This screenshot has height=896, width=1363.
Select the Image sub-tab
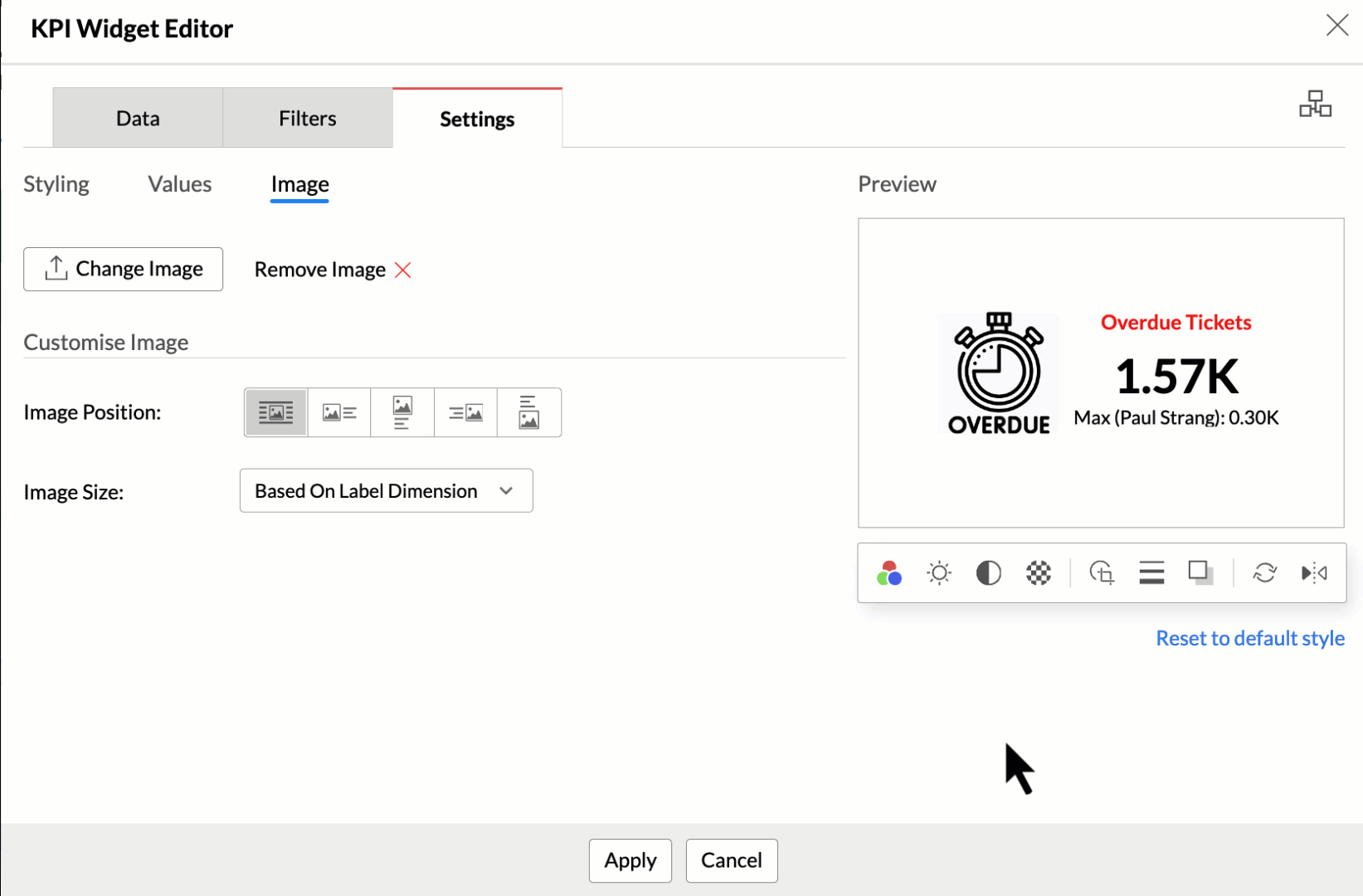pos(300,184)
